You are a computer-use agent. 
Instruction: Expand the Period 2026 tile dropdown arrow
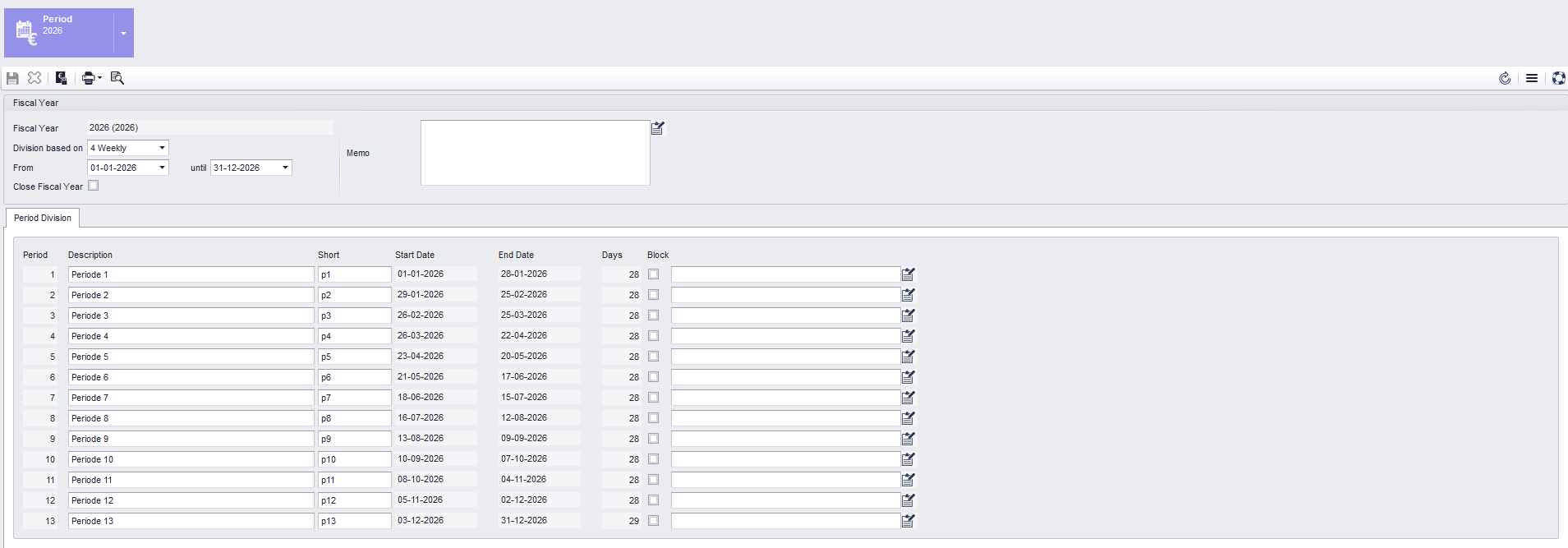tap(123, 34)
